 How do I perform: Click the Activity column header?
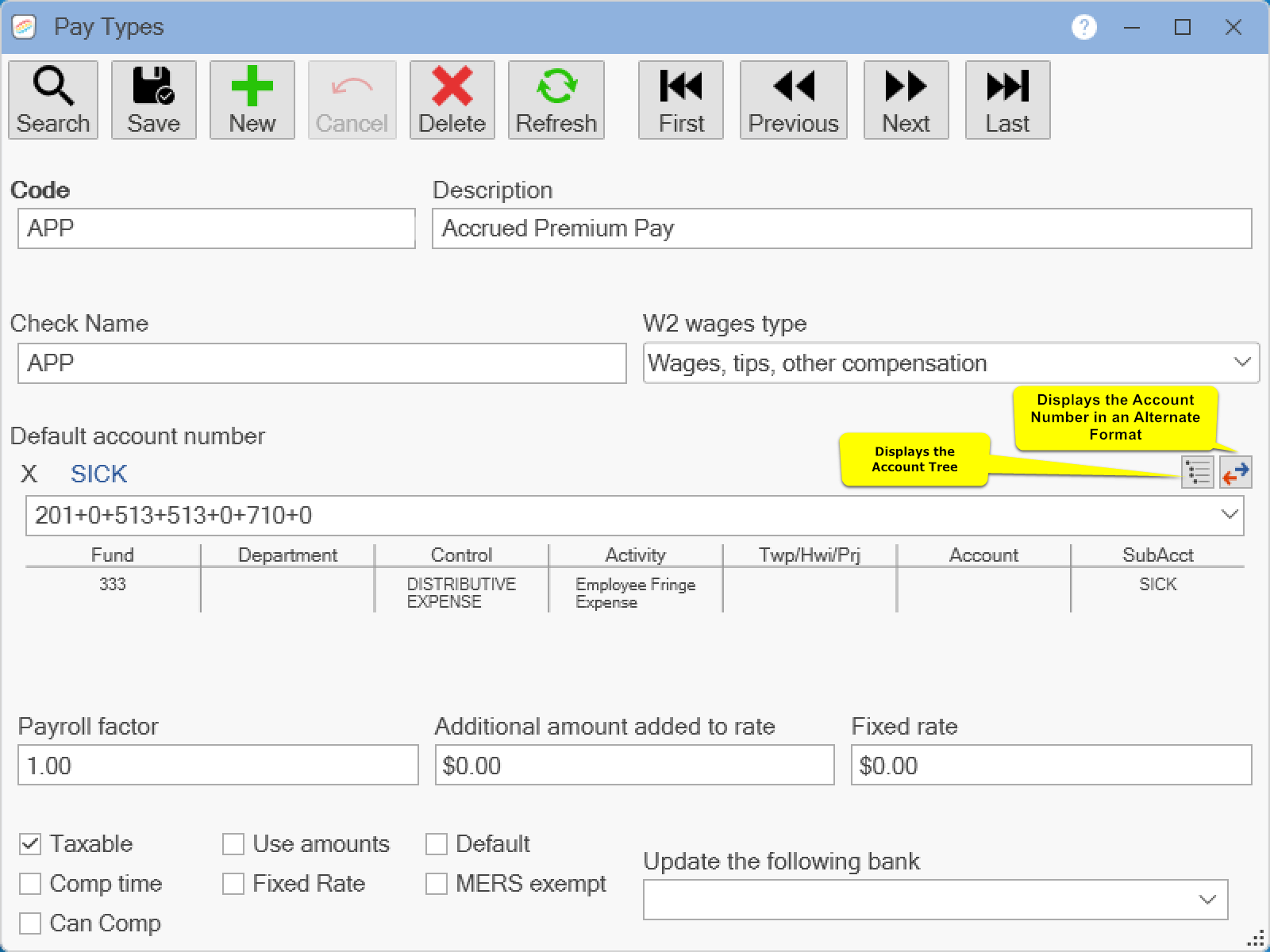click(635, 555)
